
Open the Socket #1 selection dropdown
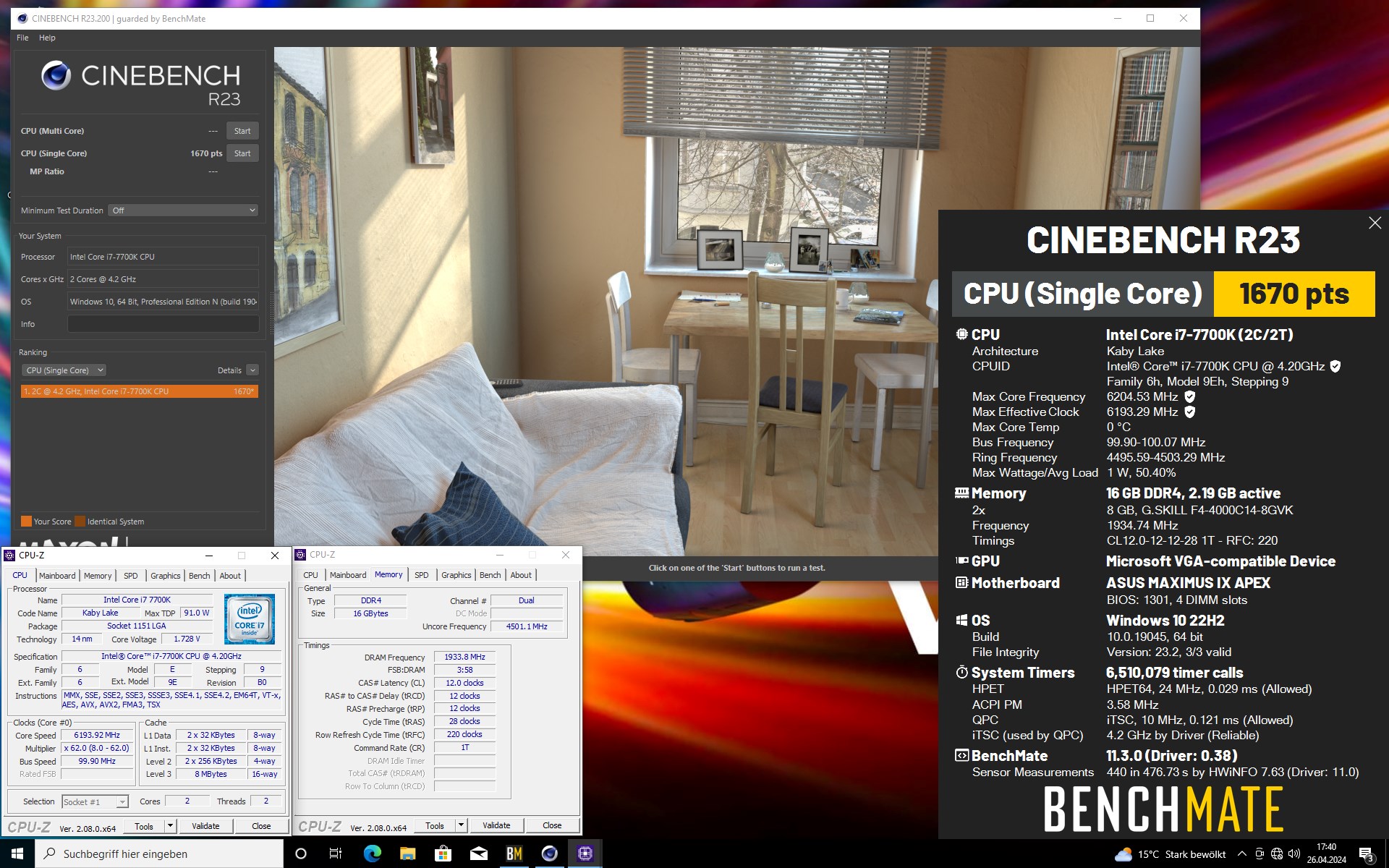pos(95,801)
